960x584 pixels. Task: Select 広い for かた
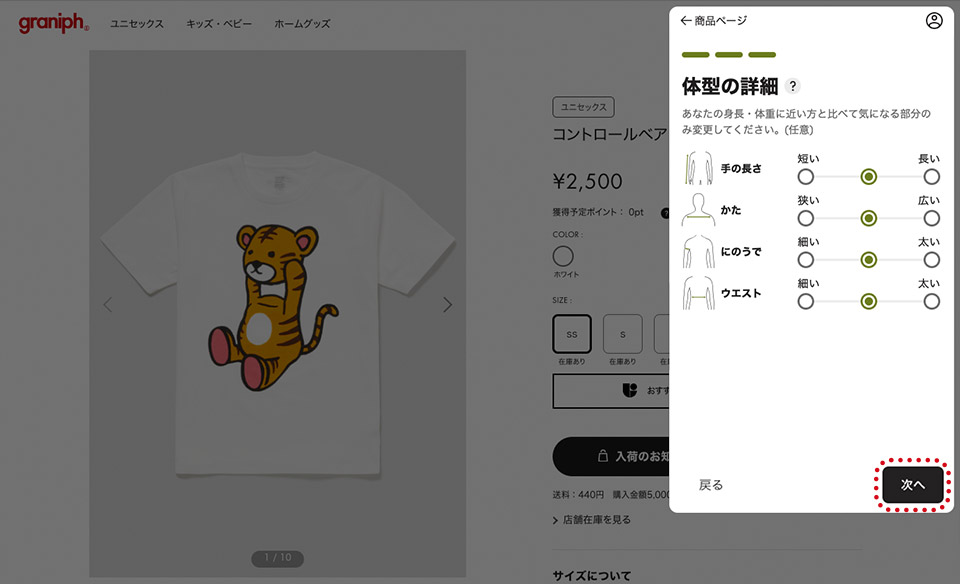[x=932, y=219]
